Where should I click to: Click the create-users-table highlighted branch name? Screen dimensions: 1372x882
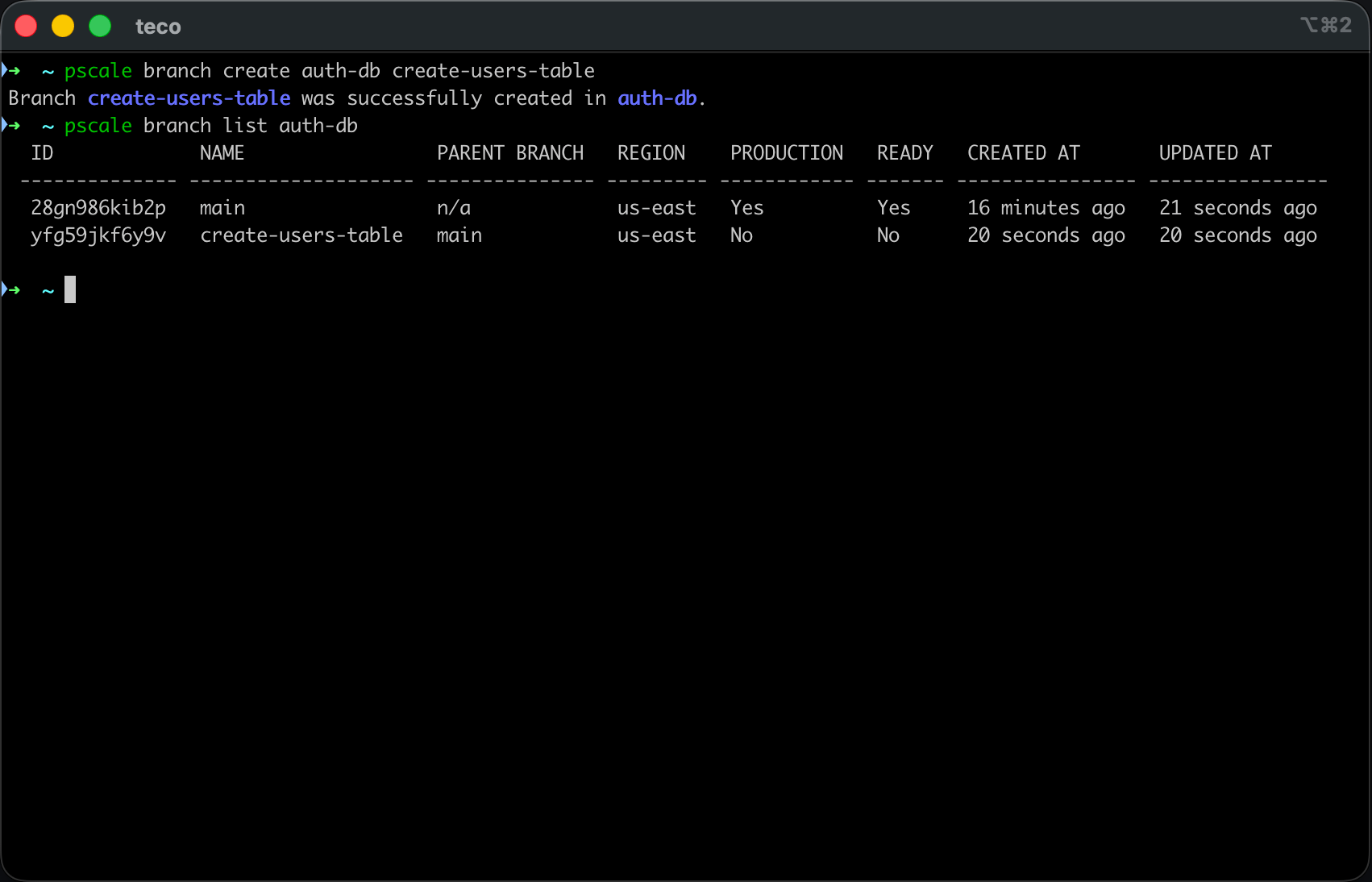pyautogui.click(x=189, y=98)
